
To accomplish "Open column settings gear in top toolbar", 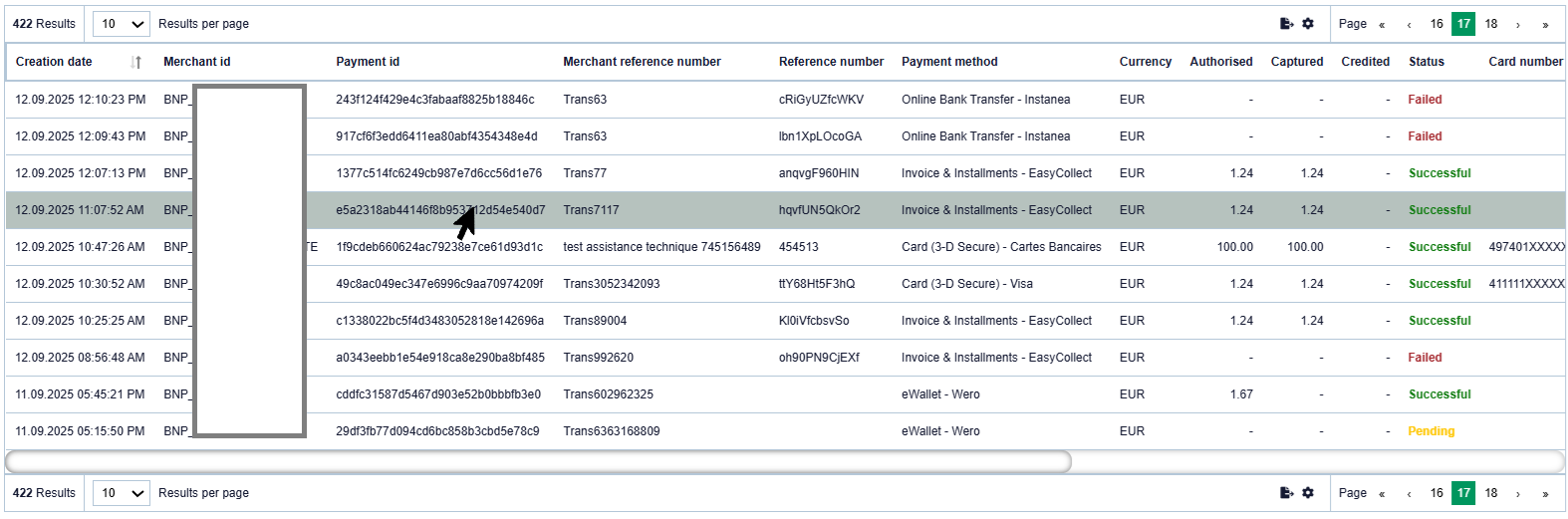I will pos(1308,24).
